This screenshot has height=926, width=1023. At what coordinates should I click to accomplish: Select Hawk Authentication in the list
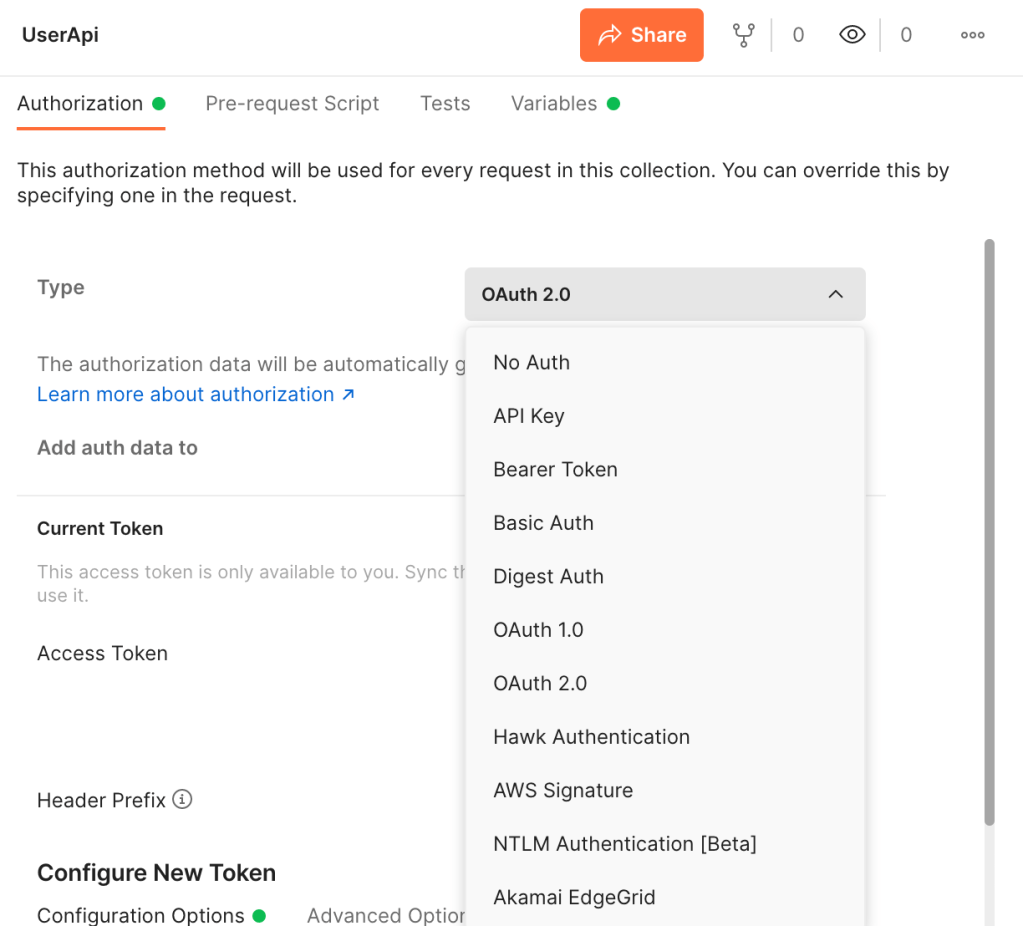pos(591,737)
